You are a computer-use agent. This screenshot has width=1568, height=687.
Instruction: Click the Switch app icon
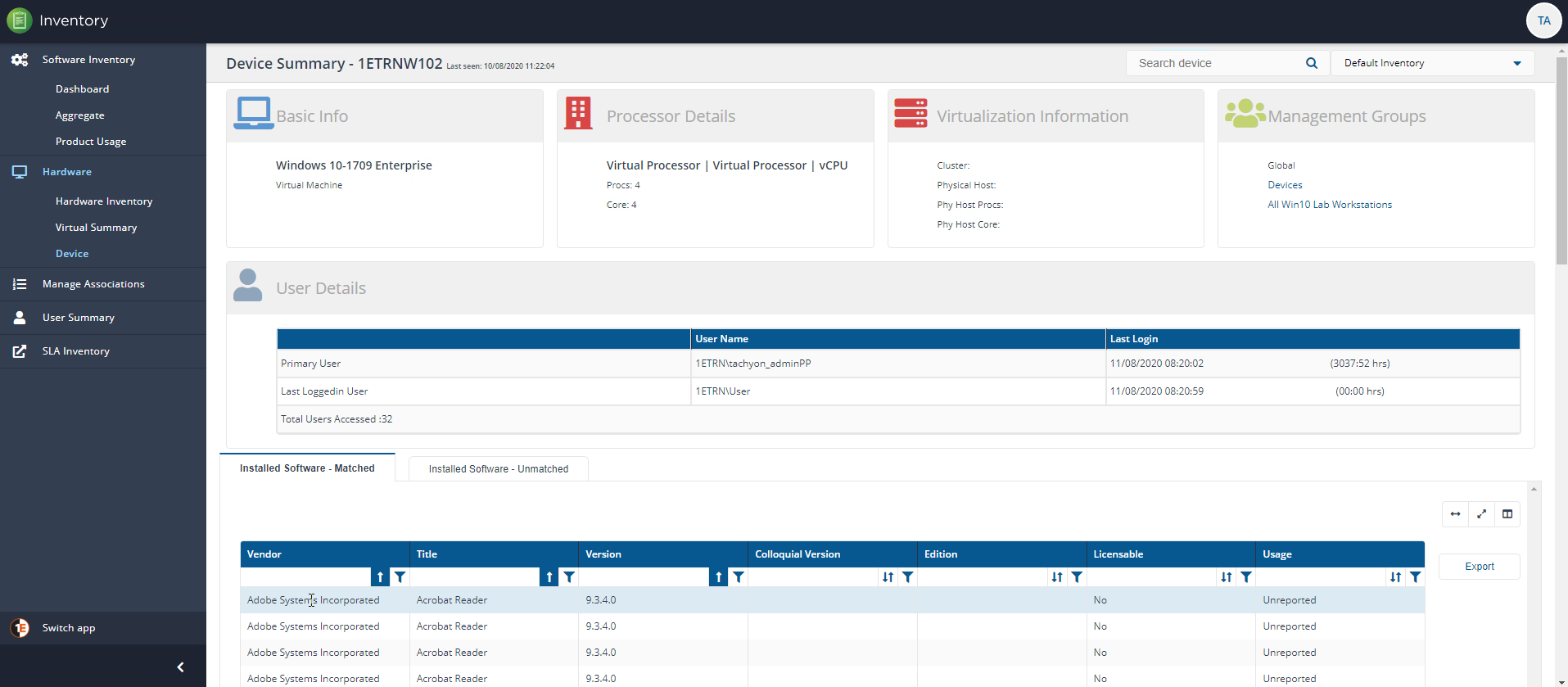coord(20,628)
